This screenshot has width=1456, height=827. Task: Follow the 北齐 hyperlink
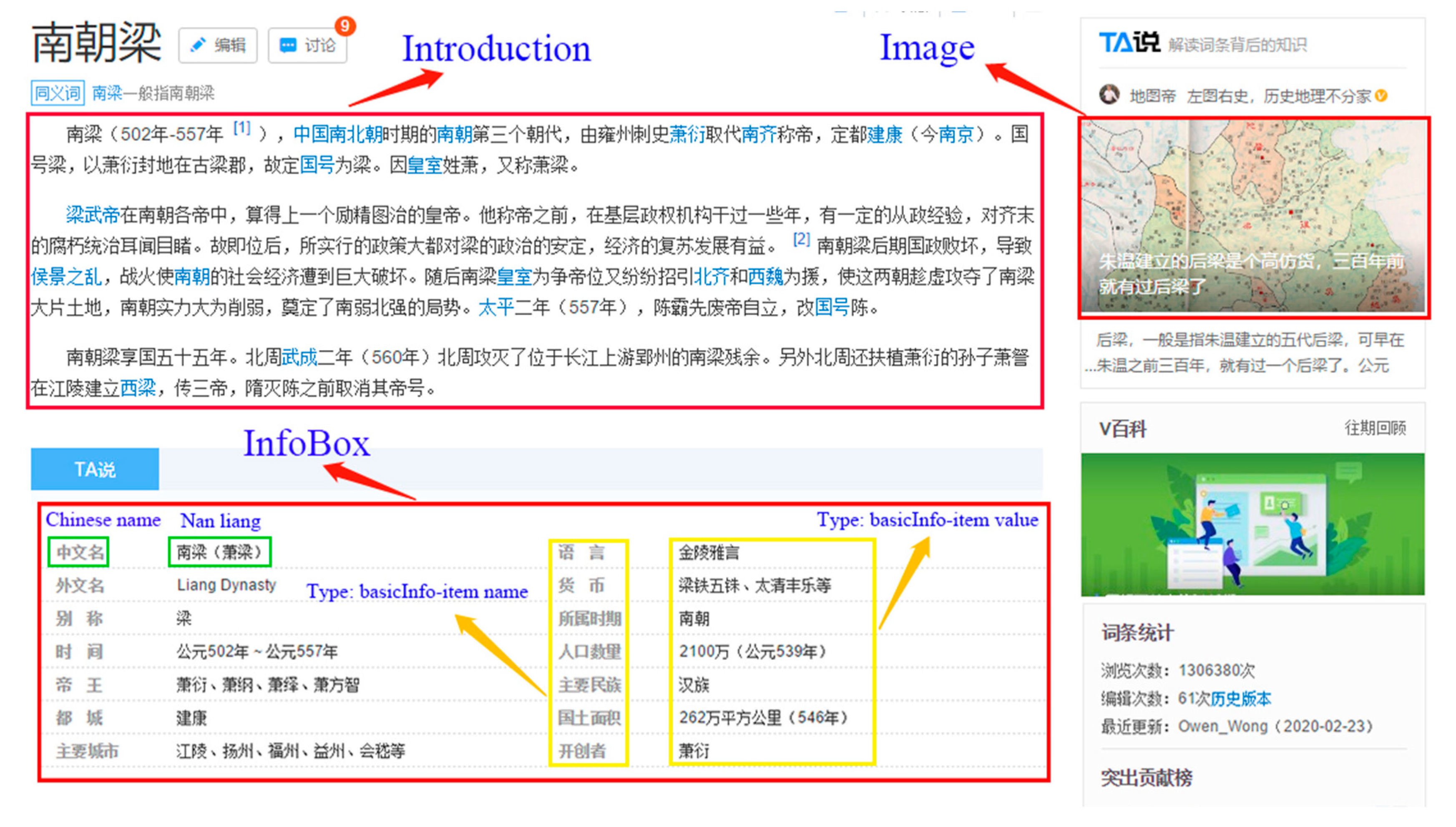tap(711, 277)
